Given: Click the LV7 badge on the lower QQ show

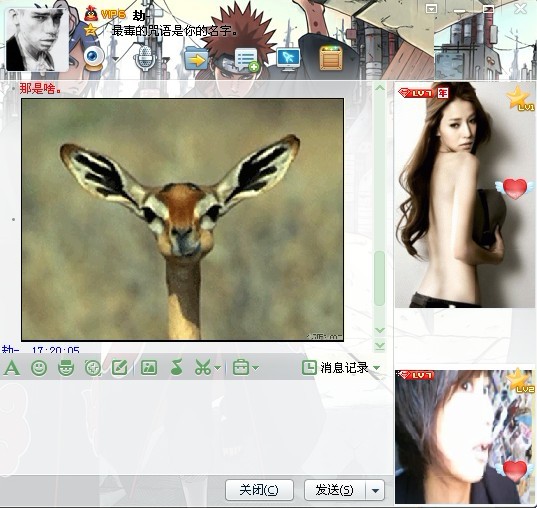Looking at the screenshot, I should click(416, 375).
